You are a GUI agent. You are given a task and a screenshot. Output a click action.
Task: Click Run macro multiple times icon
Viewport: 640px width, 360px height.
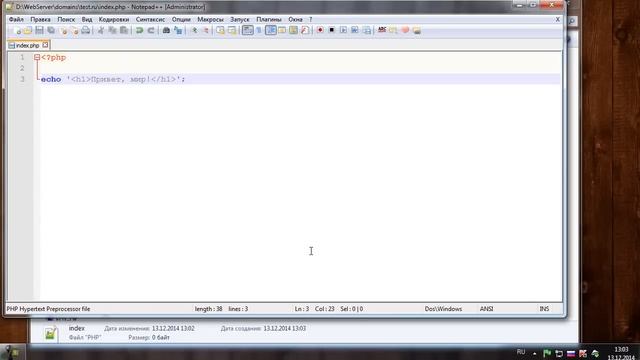pos(355,30)
